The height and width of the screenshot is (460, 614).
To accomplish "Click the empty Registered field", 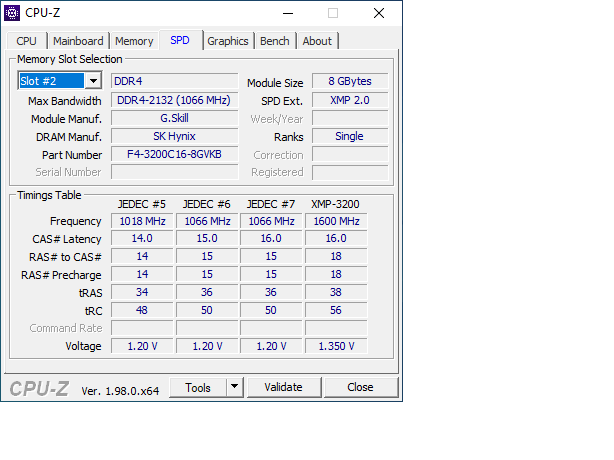I will click(350, 172).
